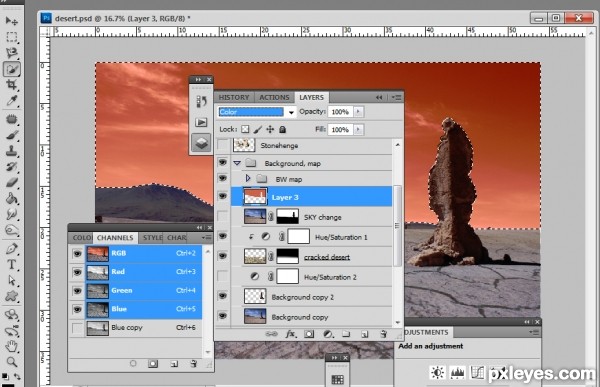Toggle lock transparent pixels

[x=245, y=129]
